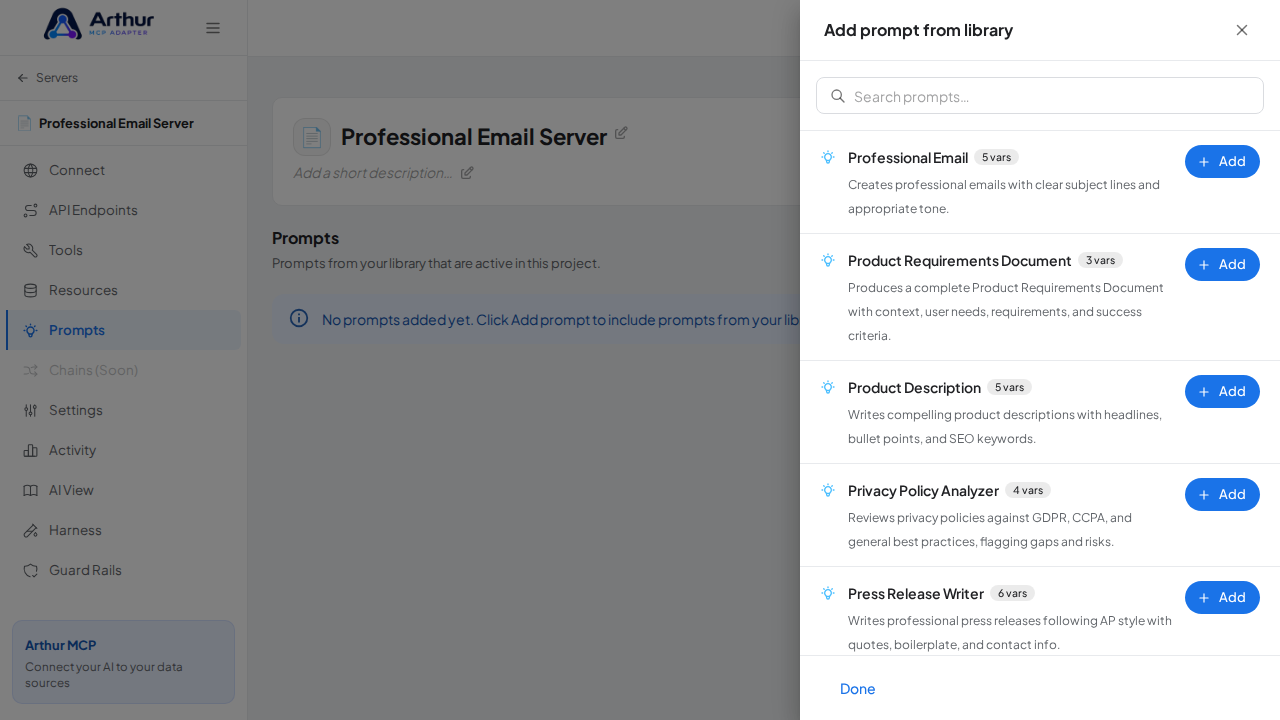Open Guard Rails in sidebar
Screen dimensions: 1280x720
123,570
